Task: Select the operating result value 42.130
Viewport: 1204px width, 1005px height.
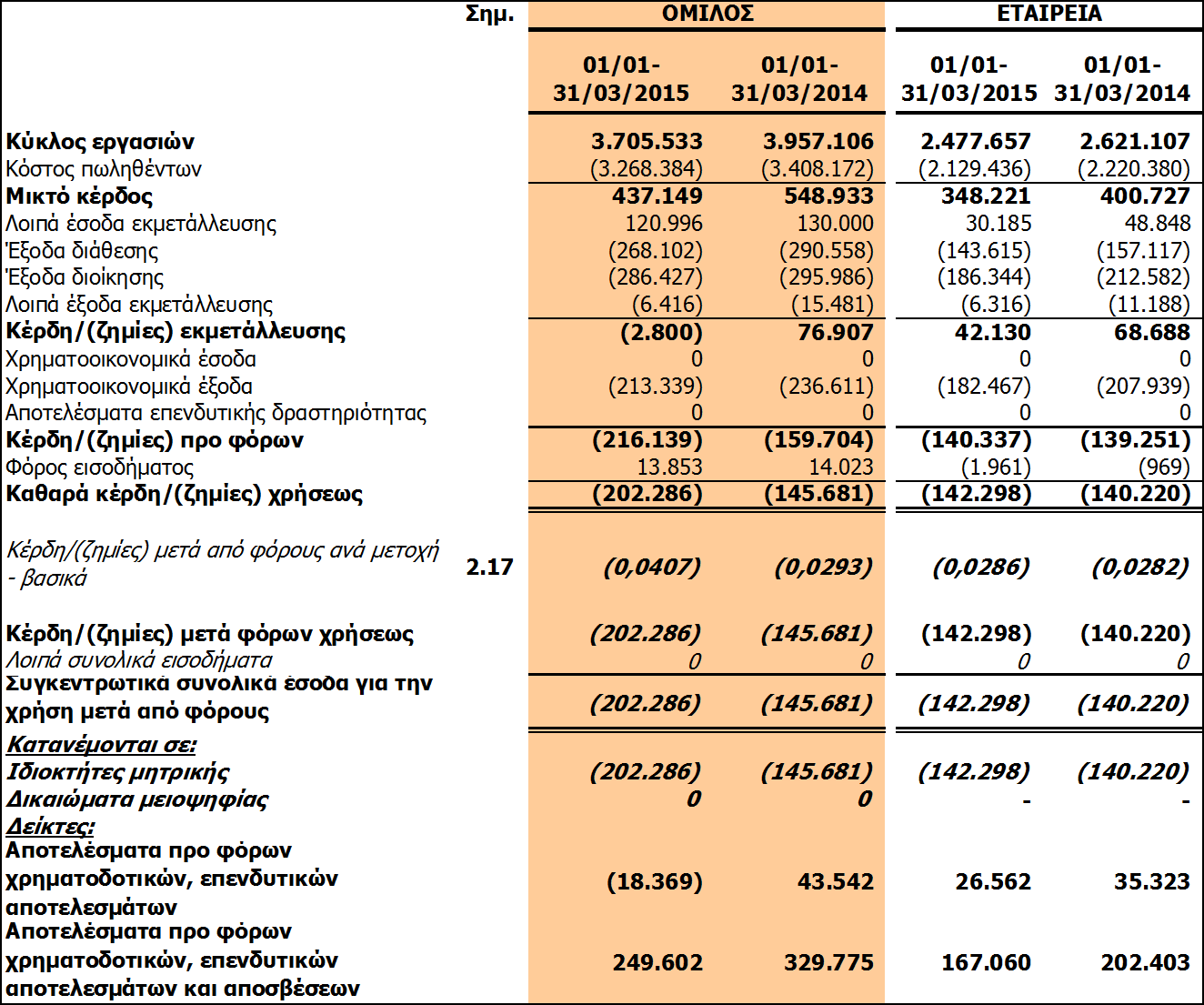Action: pyautogui.click(x=993, y=332)
